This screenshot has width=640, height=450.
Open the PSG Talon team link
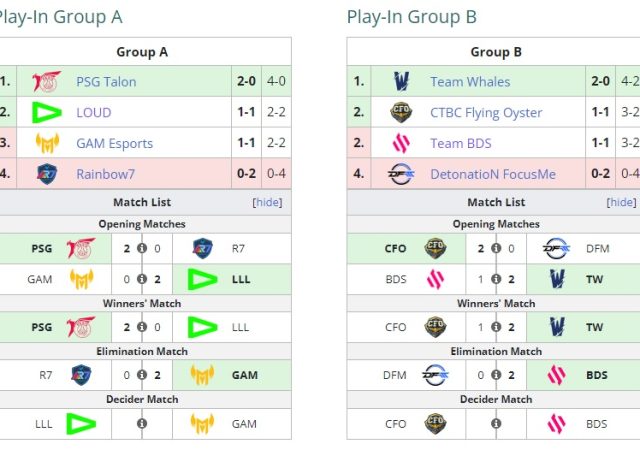pyautogui.click(x=106, y=82)
